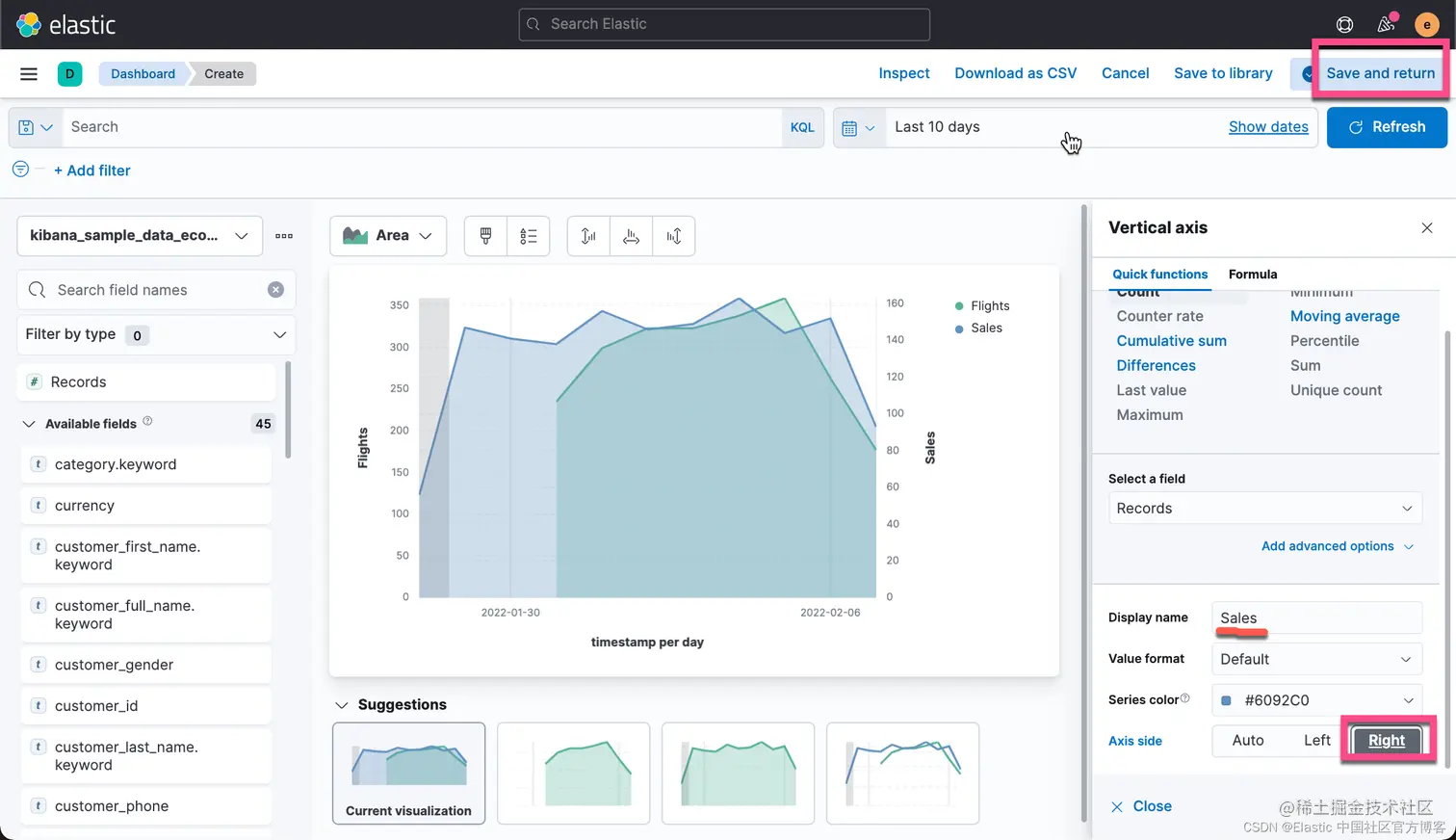The image size is (1456, 840).
Task: Click the Show dates link
Action: coord(1268,127)
